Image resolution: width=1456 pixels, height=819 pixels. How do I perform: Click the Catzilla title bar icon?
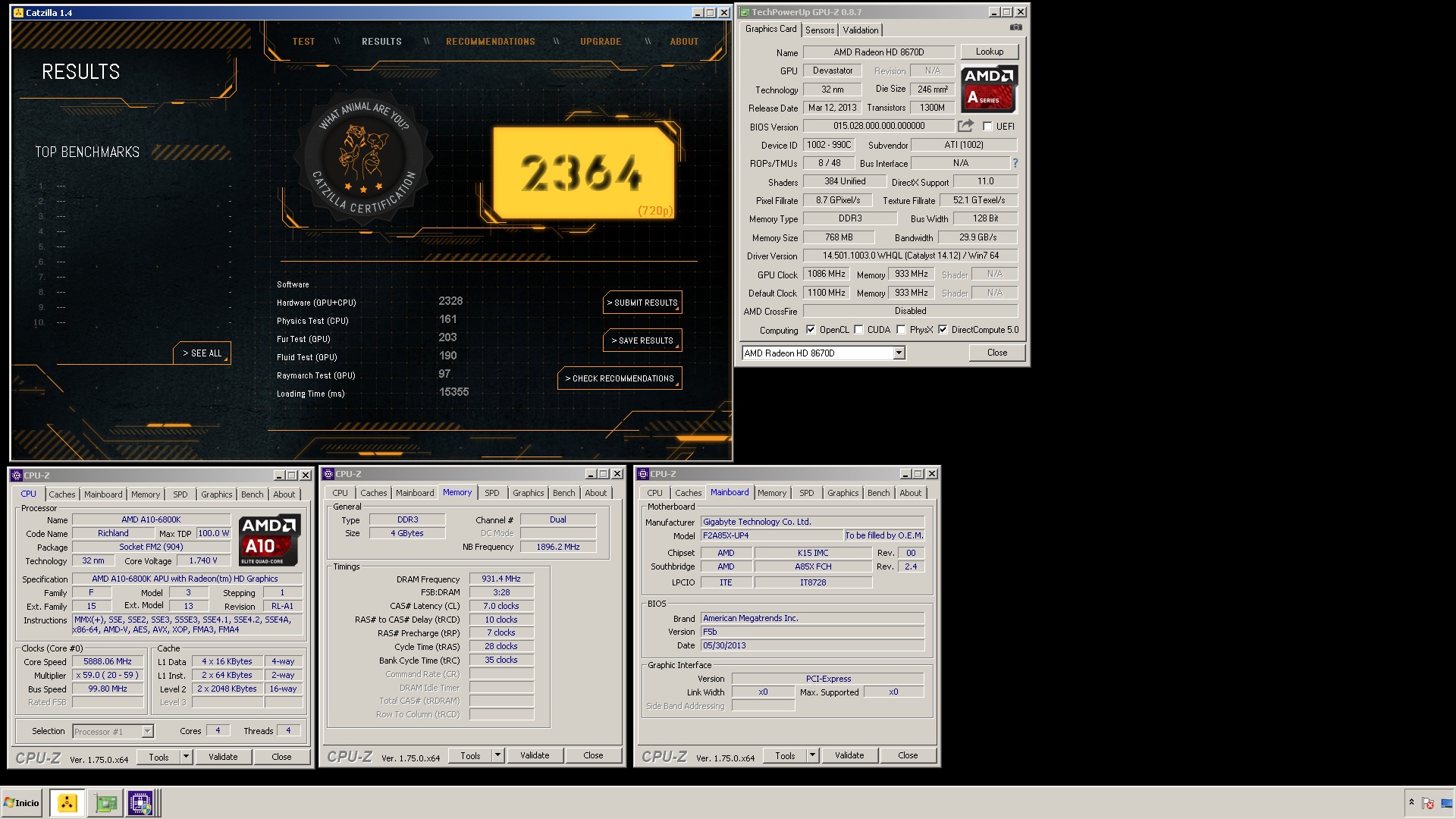pos(18,13)
